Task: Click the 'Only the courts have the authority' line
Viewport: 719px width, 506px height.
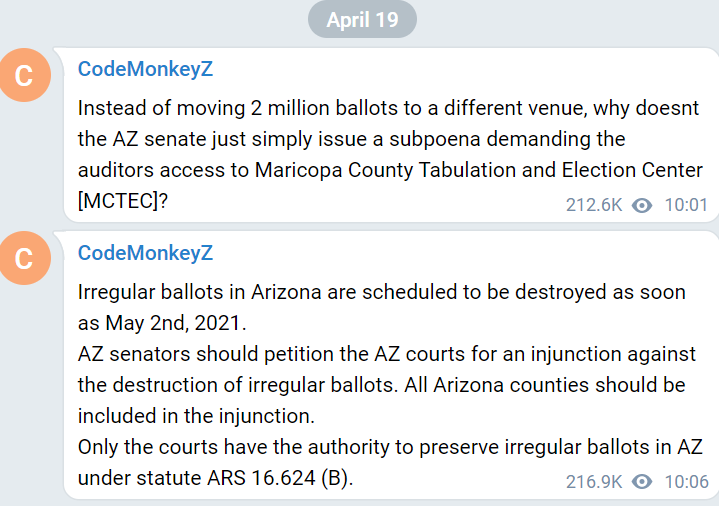Action: point(390,447)
